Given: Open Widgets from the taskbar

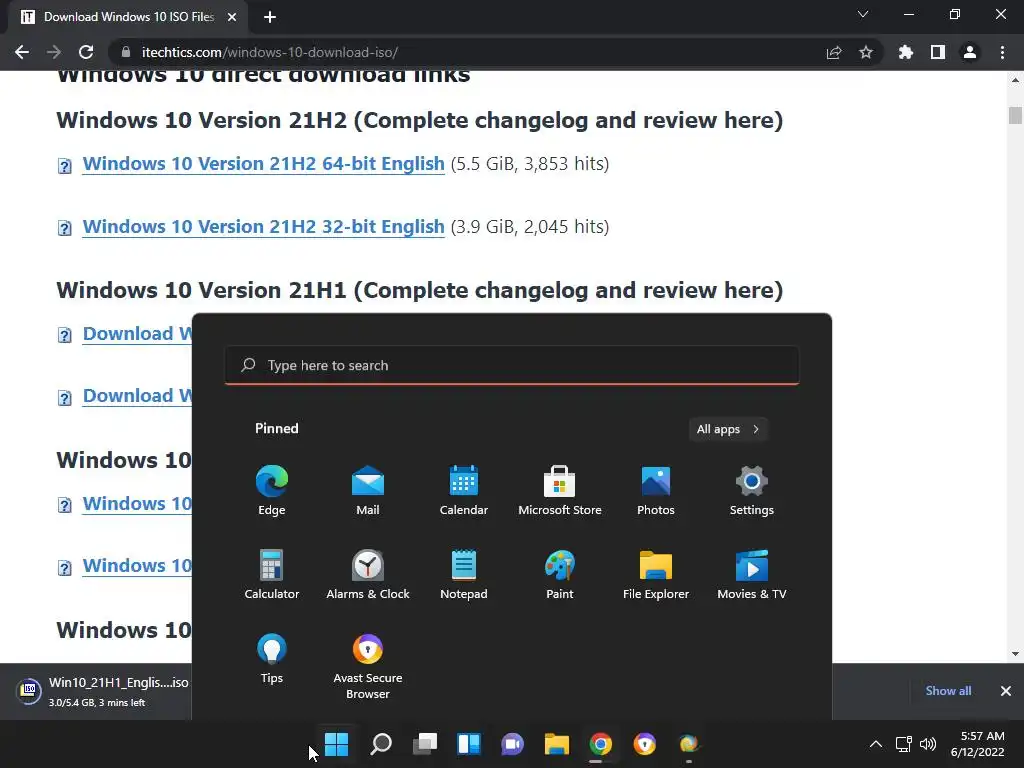Looking at the screenshot, I should [x=468, y=744].
